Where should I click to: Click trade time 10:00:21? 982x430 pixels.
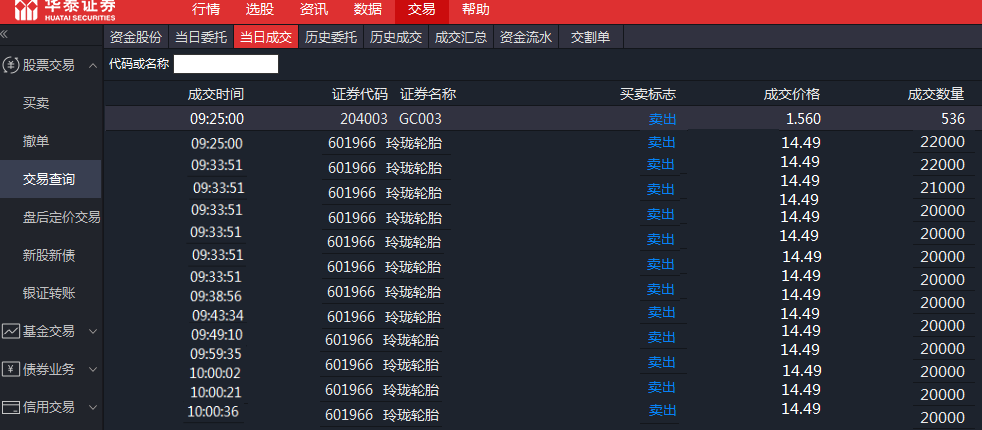216,392
